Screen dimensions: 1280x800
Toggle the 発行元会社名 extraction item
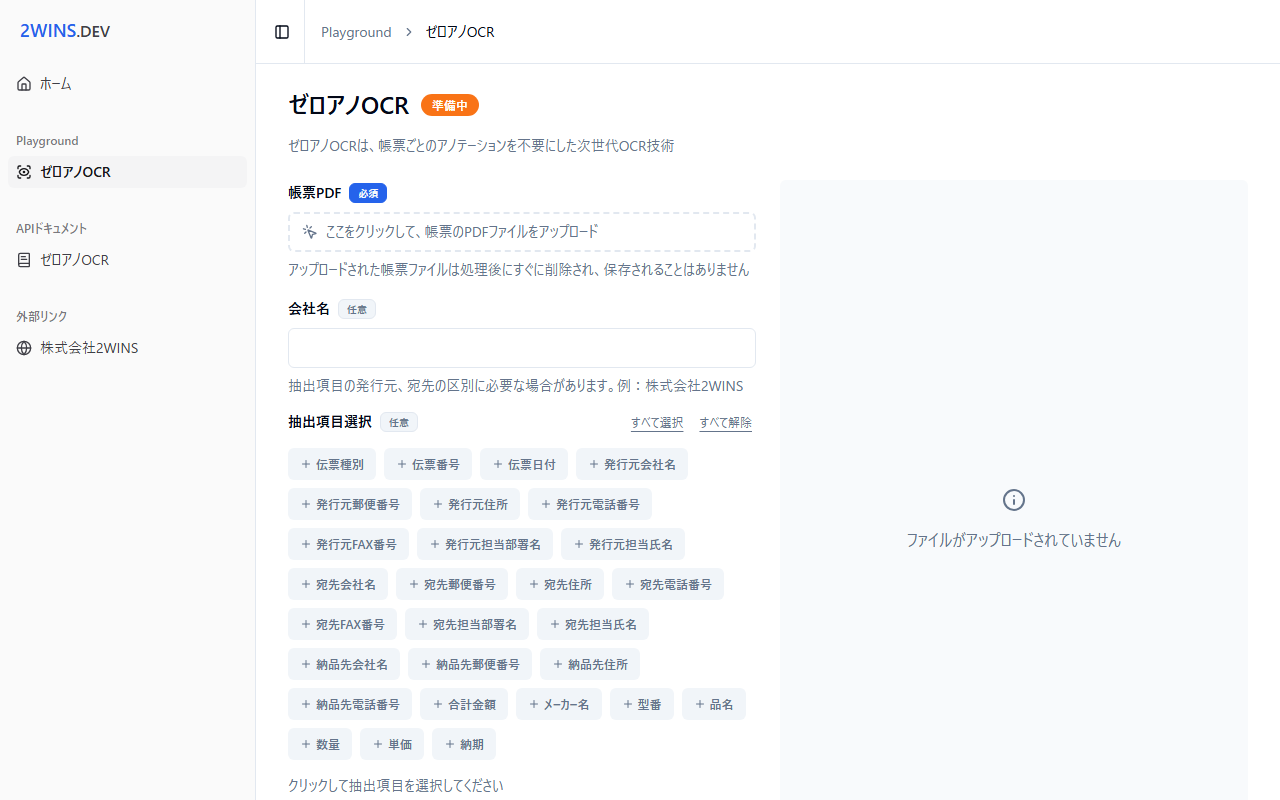631,464
